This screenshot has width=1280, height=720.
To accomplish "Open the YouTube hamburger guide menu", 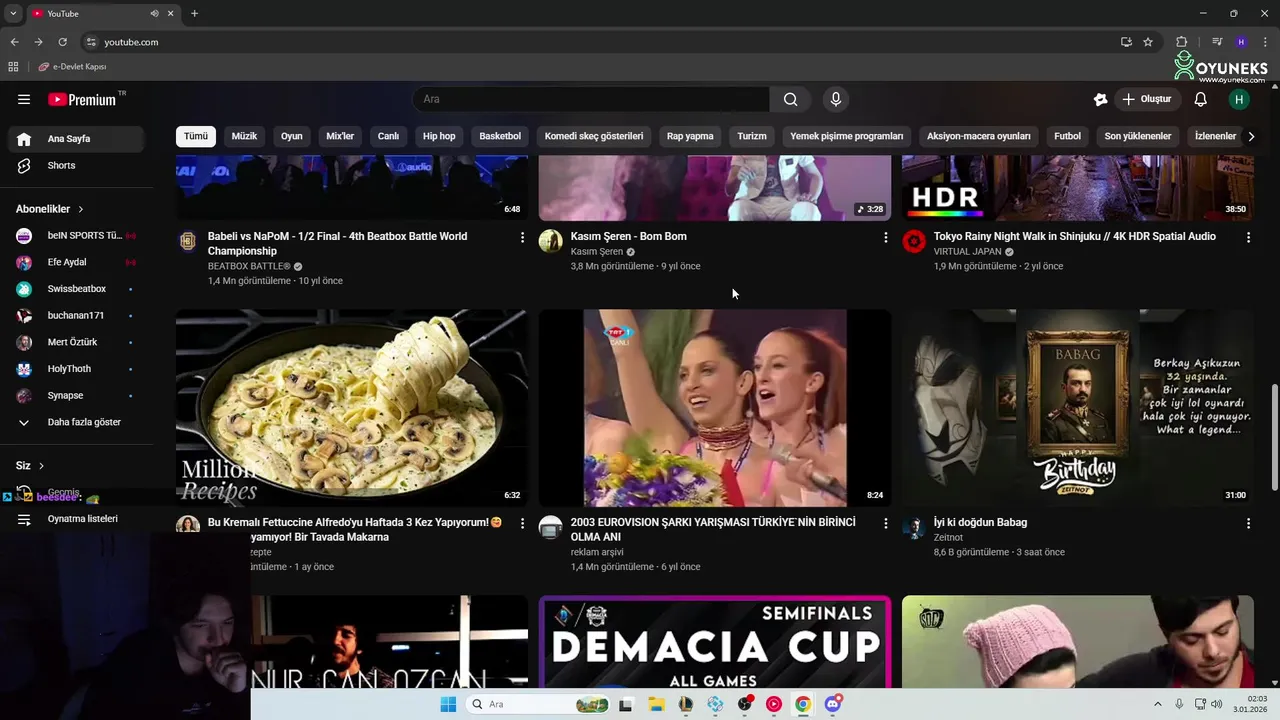I will (x=24, y=99).
